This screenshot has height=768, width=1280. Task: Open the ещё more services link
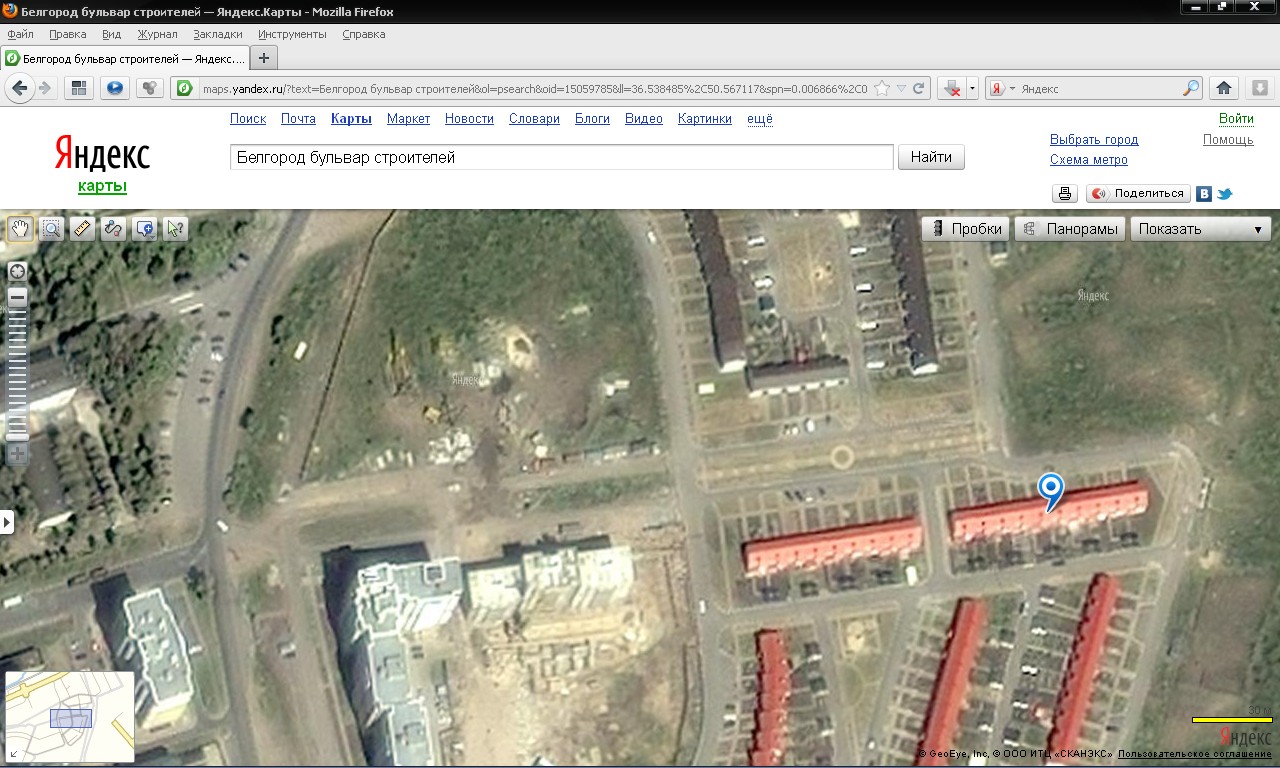point(760,118)
